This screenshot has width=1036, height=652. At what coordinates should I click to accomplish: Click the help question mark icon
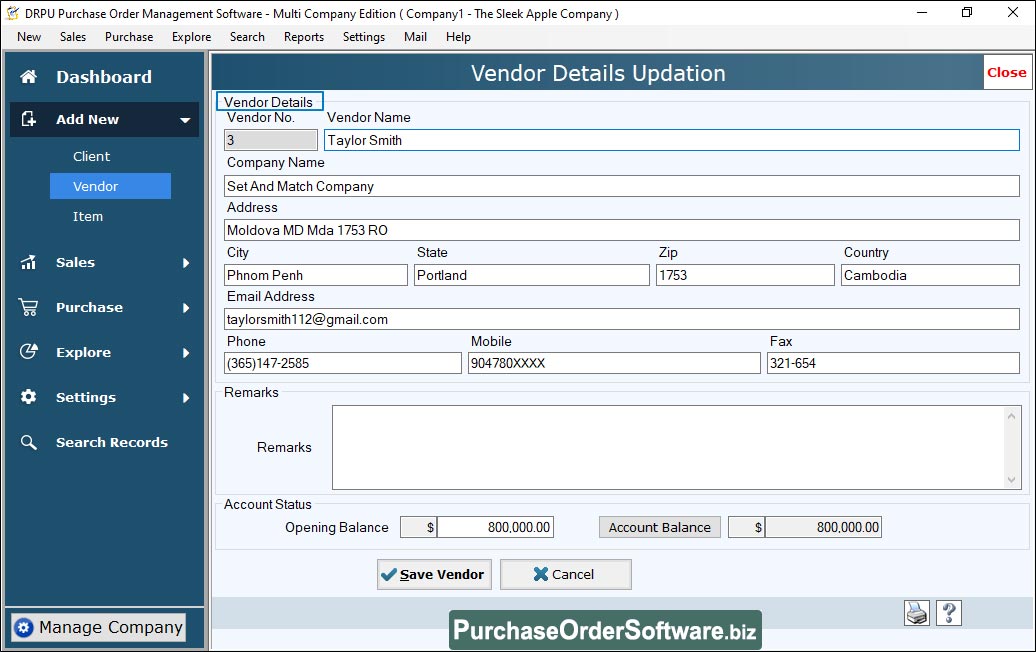tap(949, 613)
